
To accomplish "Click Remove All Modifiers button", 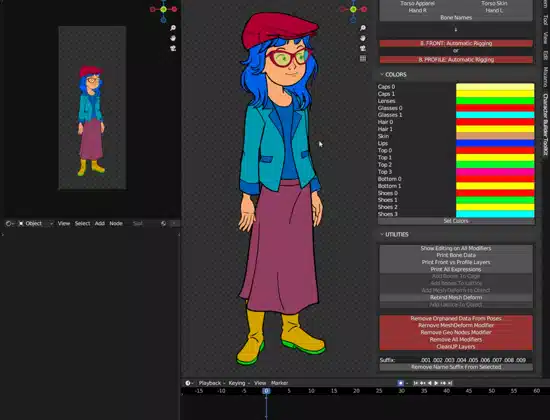I will (456, 340).
